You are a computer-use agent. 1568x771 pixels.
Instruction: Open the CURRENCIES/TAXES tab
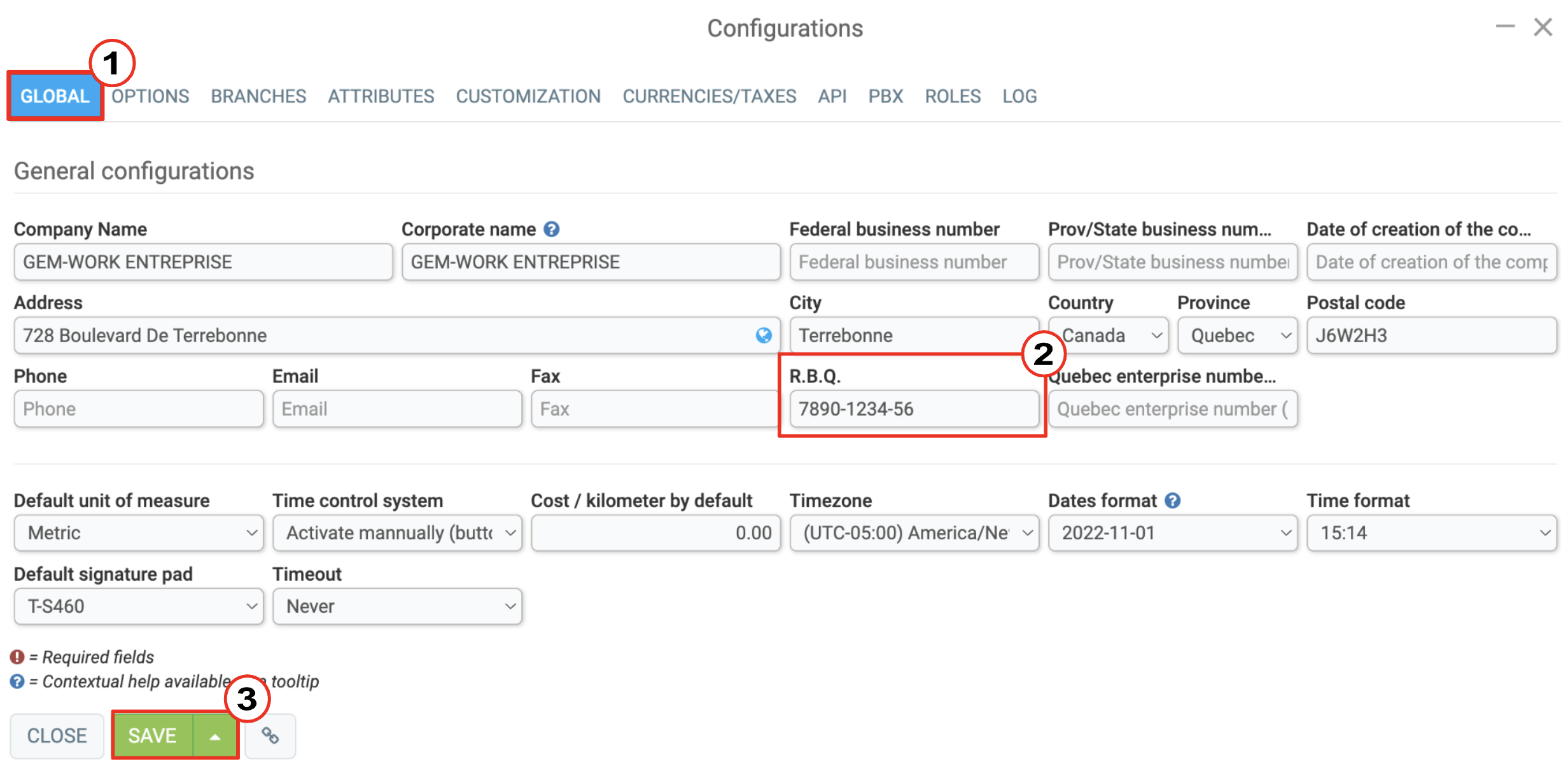pos(710,96)
